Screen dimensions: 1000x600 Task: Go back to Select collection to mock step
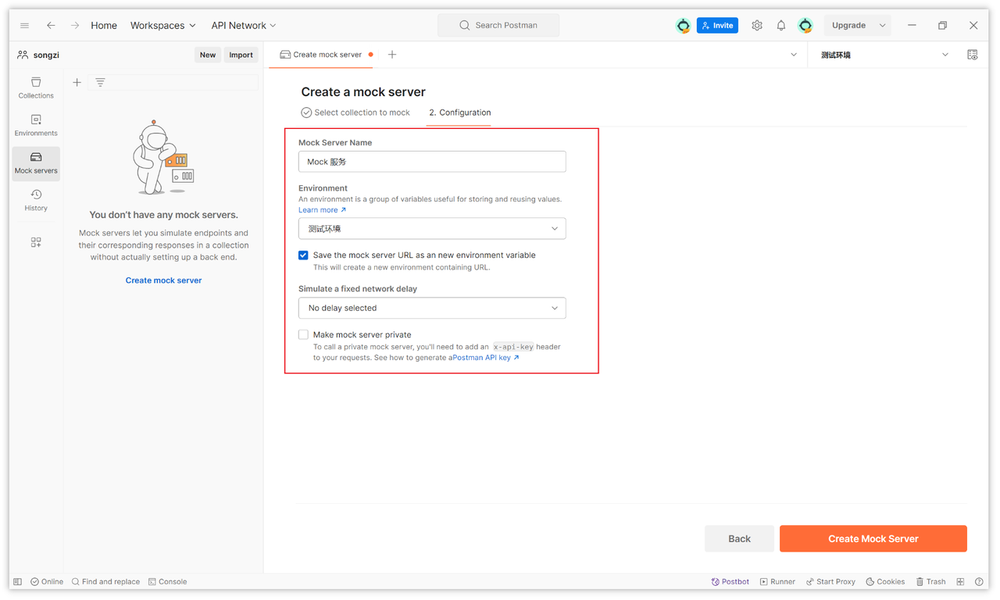(x=356, y=113)
